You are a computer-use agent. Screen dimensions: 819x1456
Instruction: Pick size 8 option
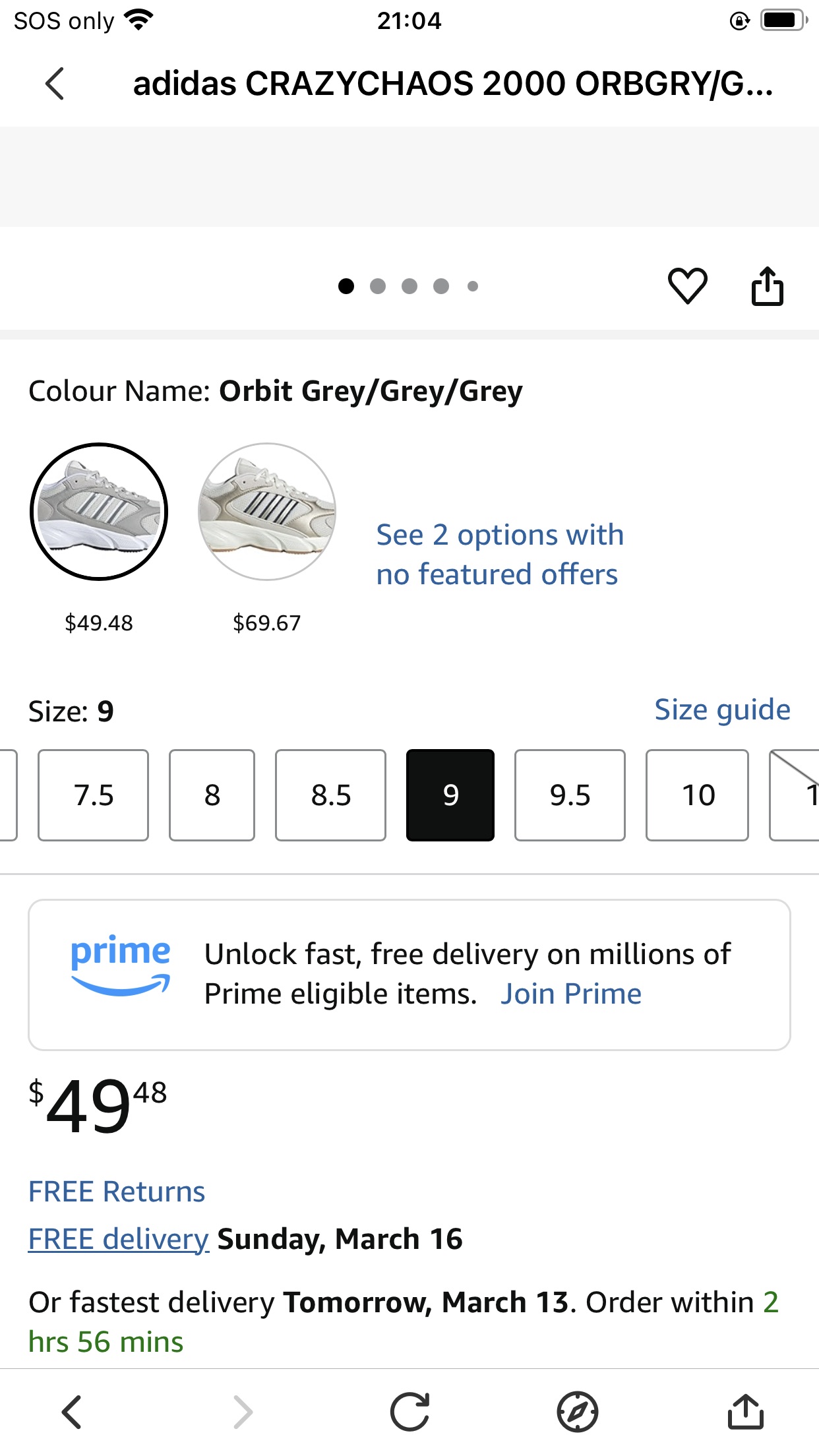click(x=212, y=795)
